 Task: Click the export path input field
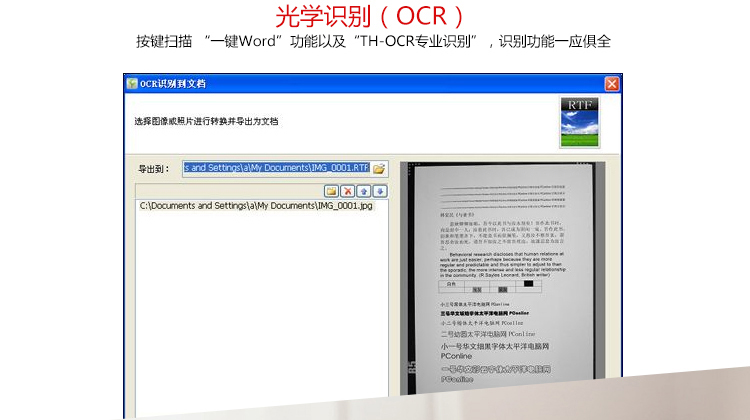[x=277, y=168]
